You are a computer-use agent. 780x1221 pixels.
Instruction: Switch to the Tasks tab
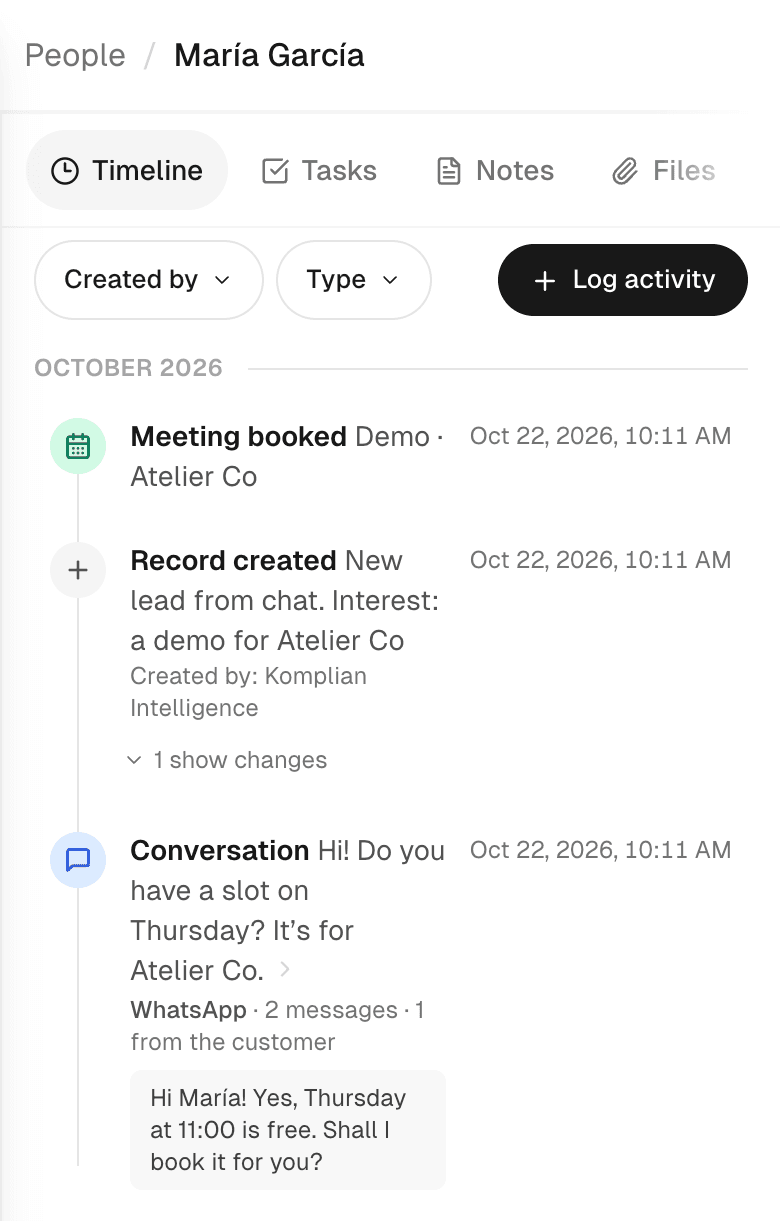(320, 171)
